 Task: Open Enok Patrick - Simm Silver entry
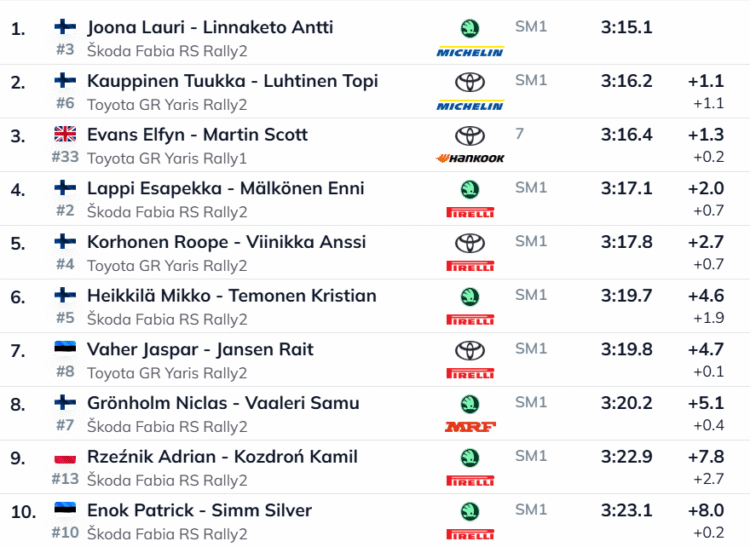[200, 510]
